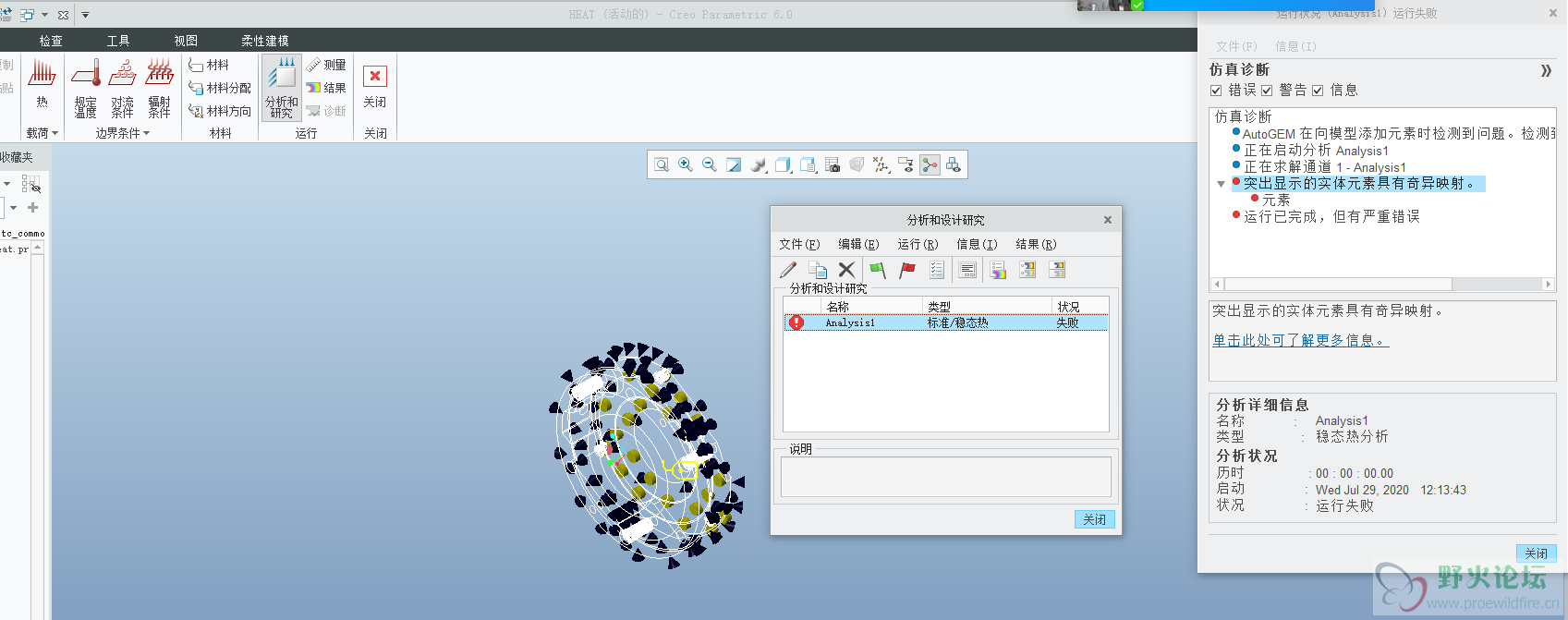Click the last results icon in dialog toolbar

(1057, 270)
